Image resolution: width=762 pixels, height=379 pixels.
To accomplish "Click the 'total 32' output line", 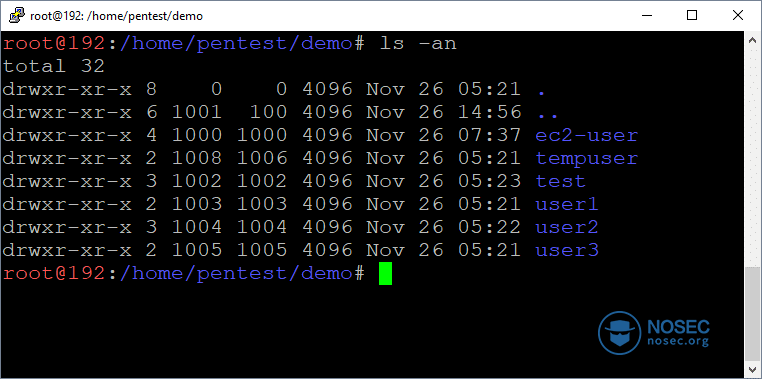I will pos(54,66).
